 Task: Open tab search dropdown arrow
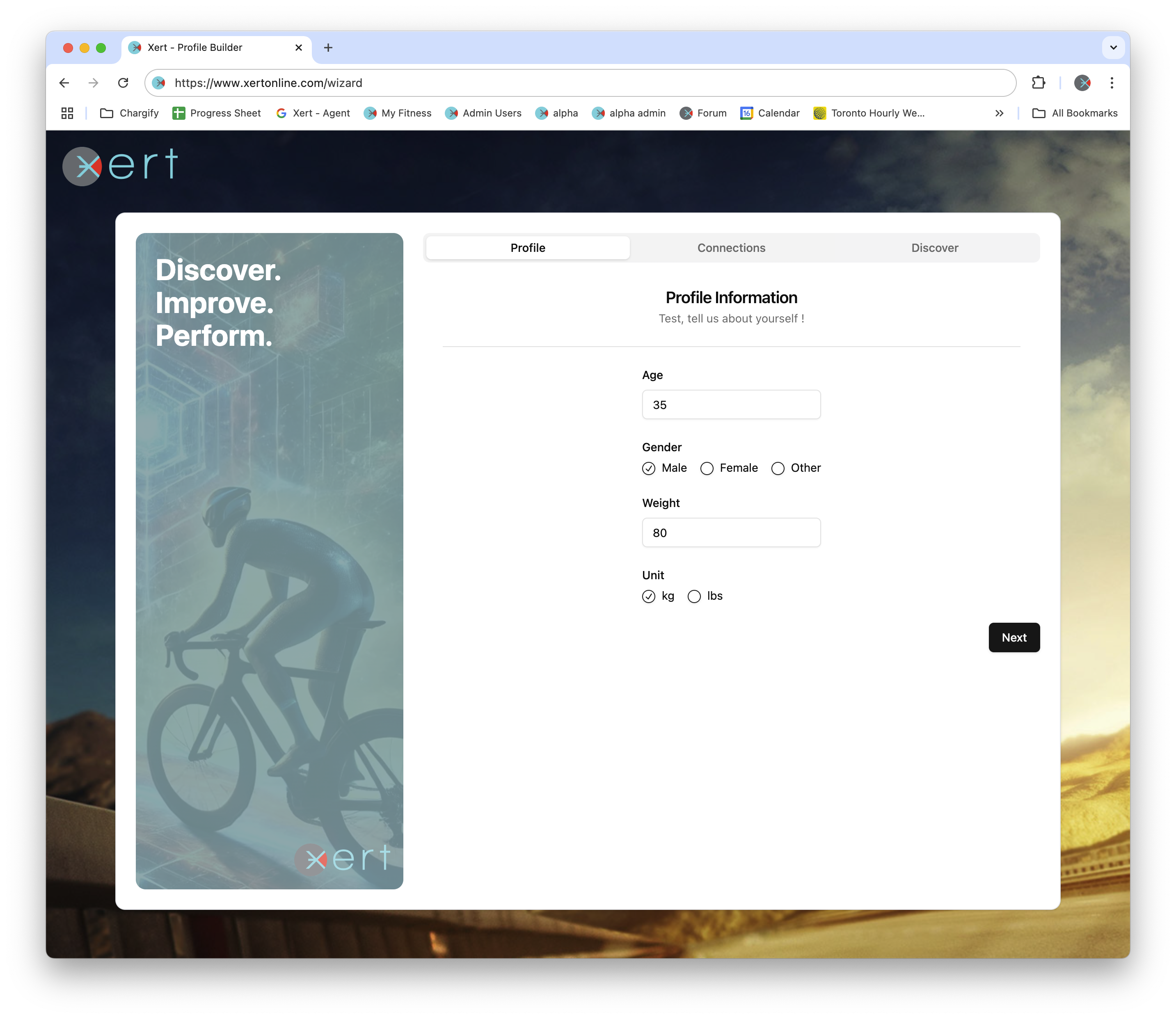[x=1113, y=48]
